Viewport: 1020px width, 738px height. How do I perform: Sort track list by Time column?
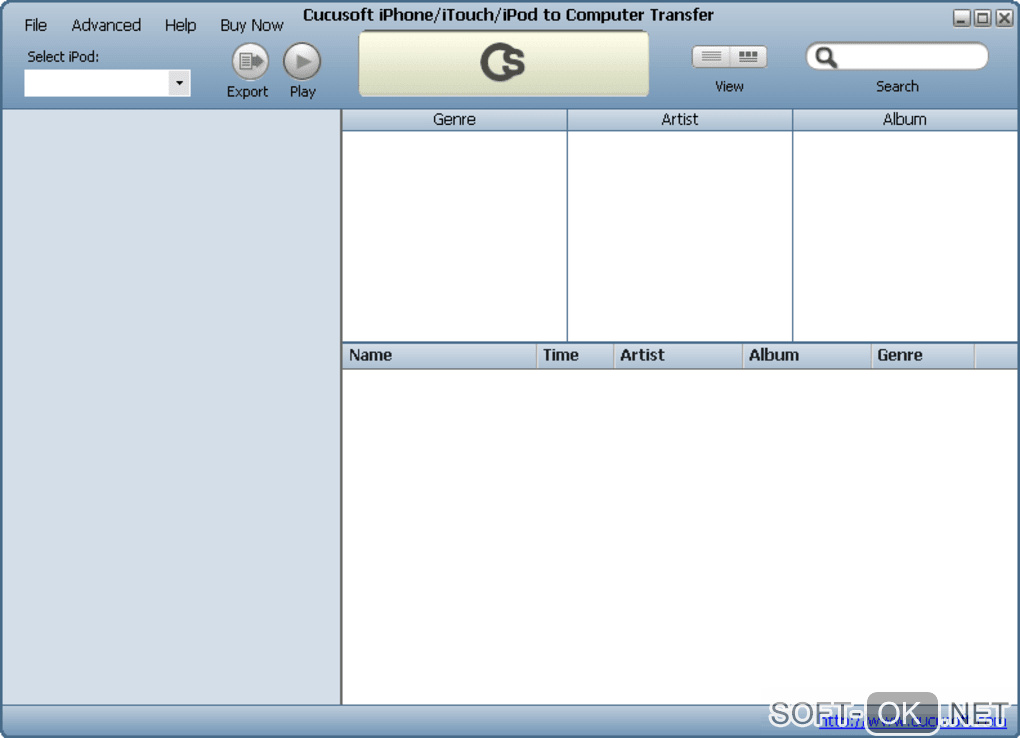575,355
